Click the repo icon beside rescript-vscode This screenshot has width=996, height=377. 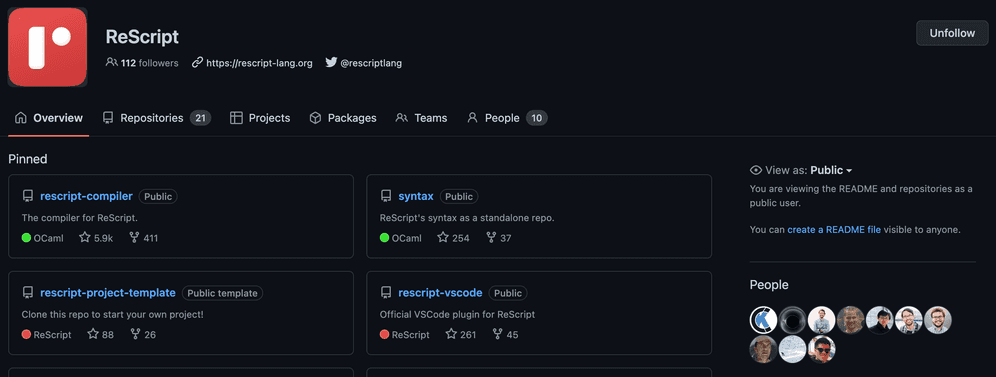coord(386,293)
